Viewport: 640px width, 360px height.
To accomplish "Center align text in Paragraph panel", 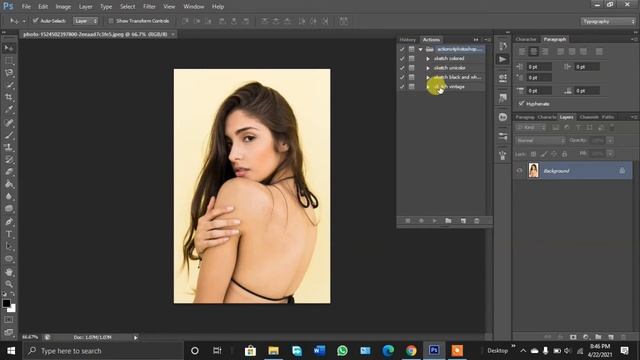I will pyautogui.click(x=533, y=51).
